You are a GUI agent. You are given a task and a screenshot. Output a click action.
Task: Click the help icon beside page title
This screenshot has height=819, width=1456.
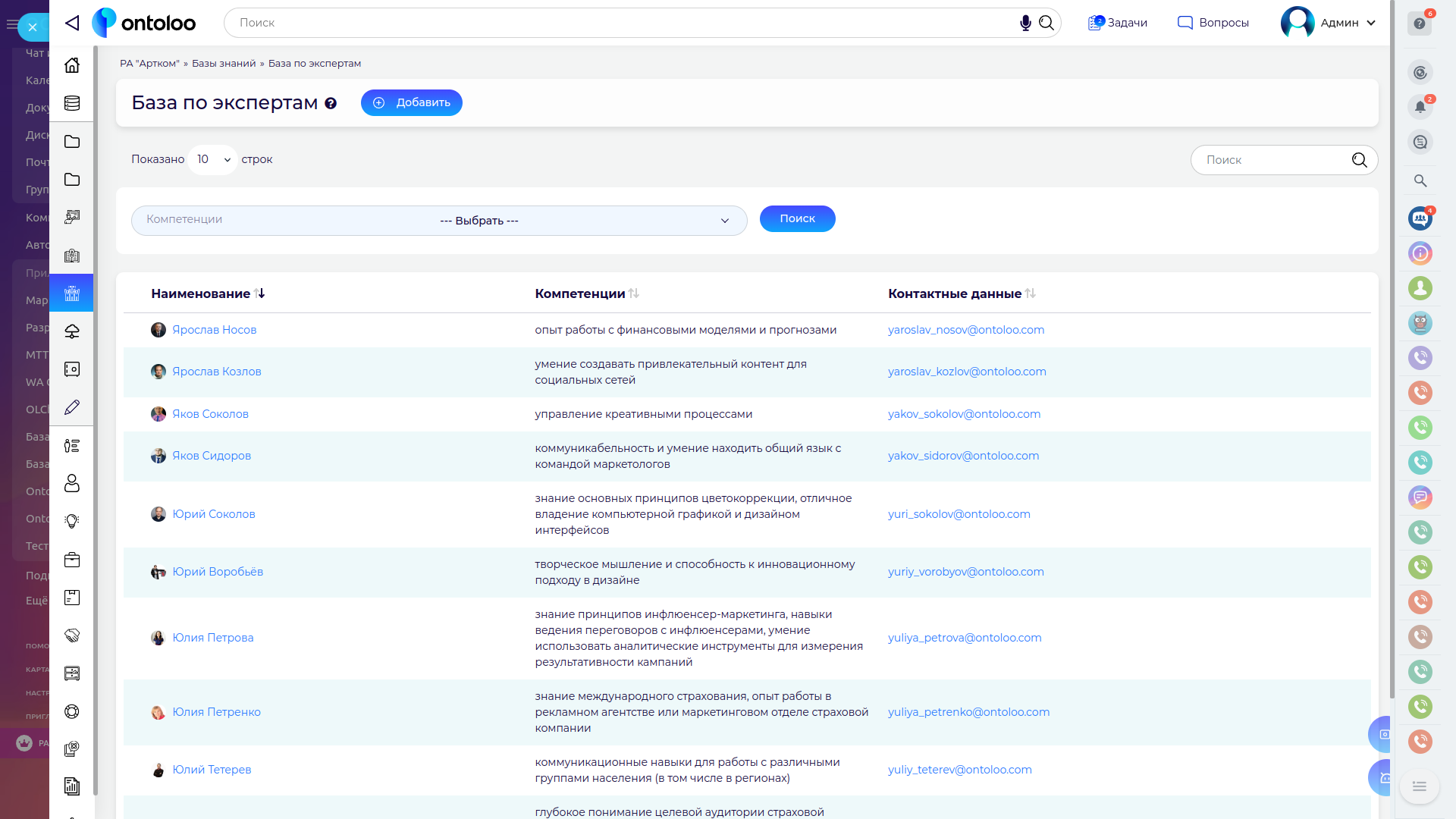click(331, 103)
